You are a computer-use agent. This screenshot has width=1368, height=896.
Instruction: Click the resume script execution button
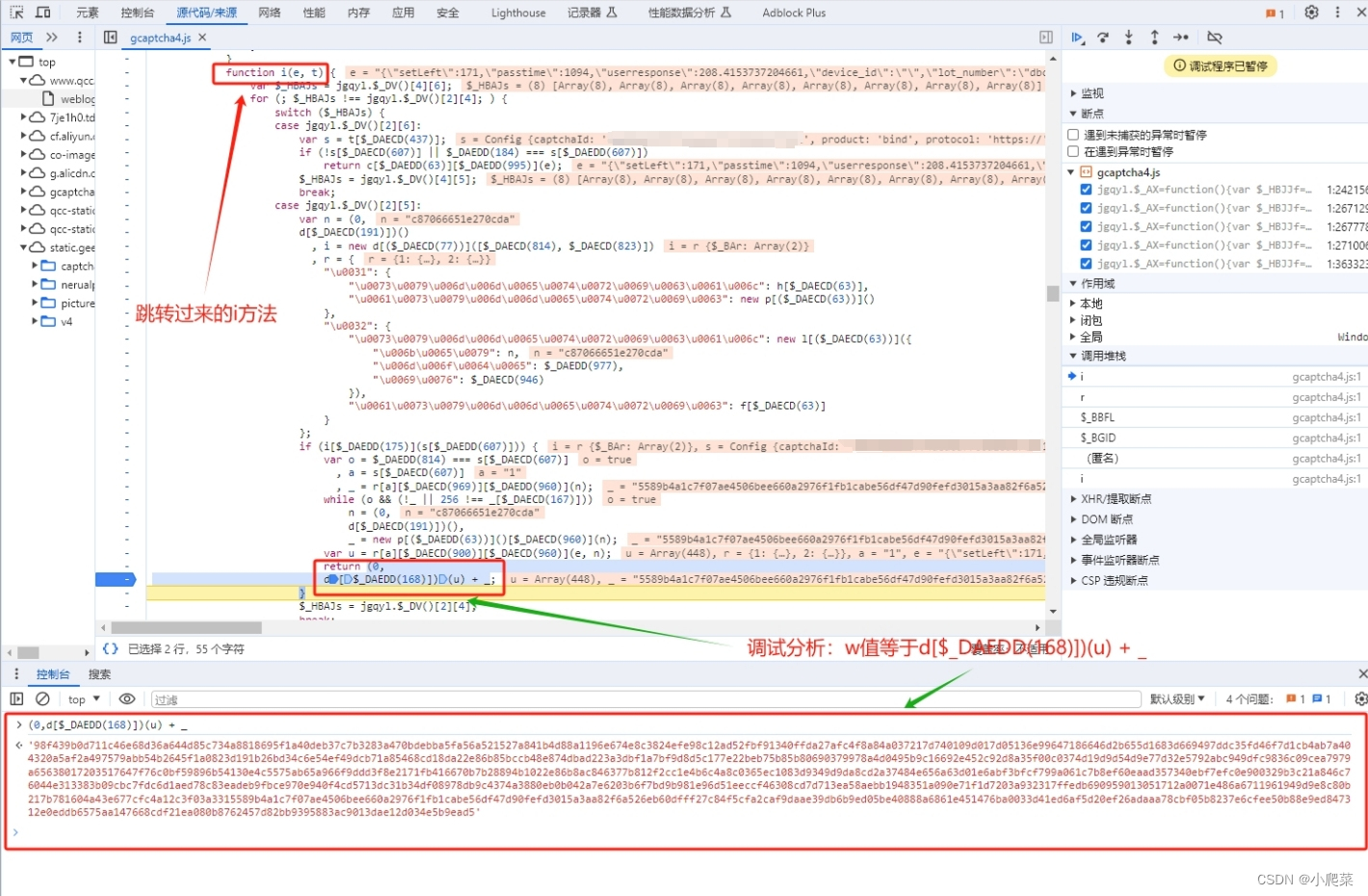(x=1077, y=38)
